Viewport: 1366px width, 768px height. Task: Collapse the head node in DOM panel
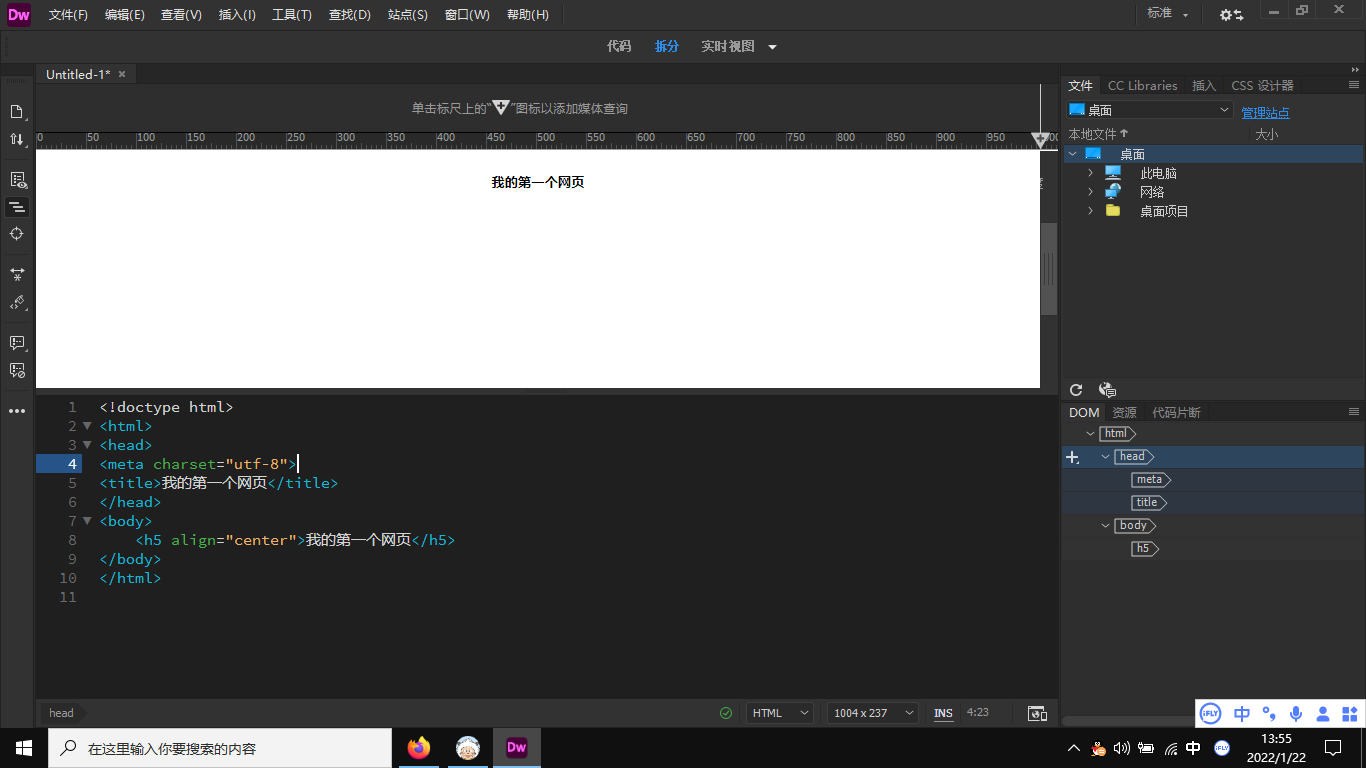[1105, 457]
